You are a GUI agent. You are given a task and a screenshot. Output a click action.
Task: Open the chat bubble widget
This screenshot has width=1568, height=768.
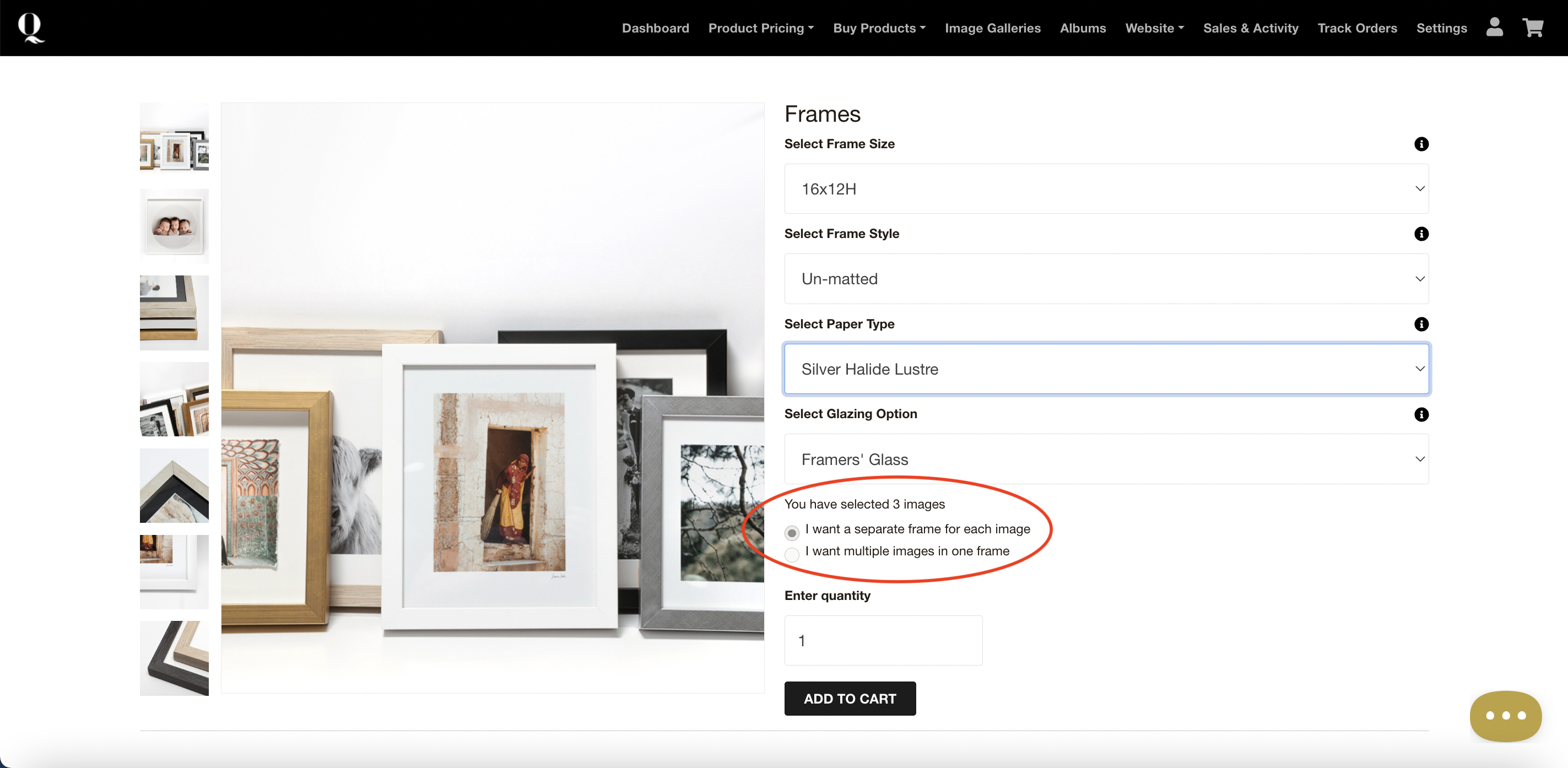1505,716
